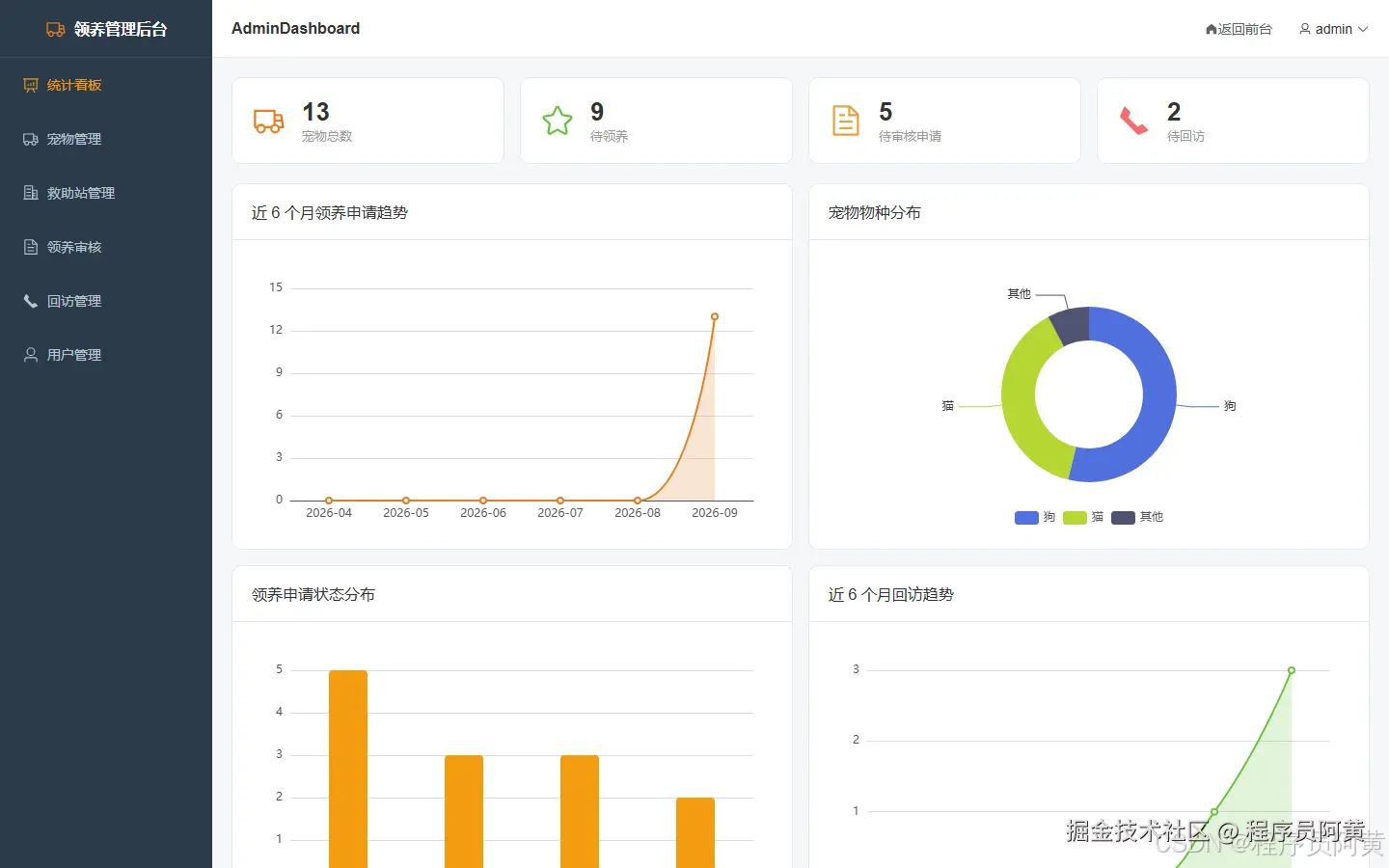Image resolution: width=1389 pixels, height=868 pixels.
Task: Click the 2026-06 axis label
Action: pos(483,513)
